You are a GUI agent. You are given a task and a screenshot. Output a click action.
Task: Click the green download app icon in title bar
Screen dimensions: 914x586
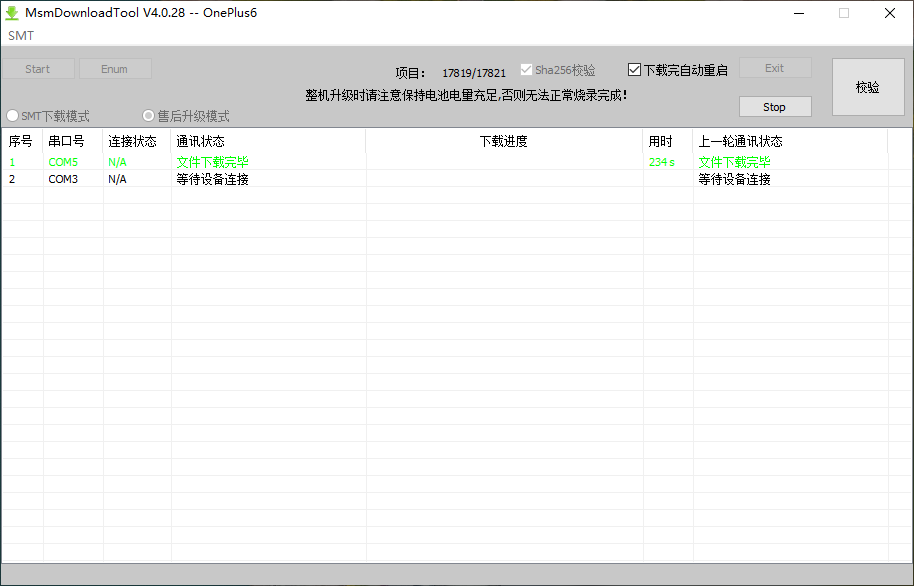coord(12,13)
